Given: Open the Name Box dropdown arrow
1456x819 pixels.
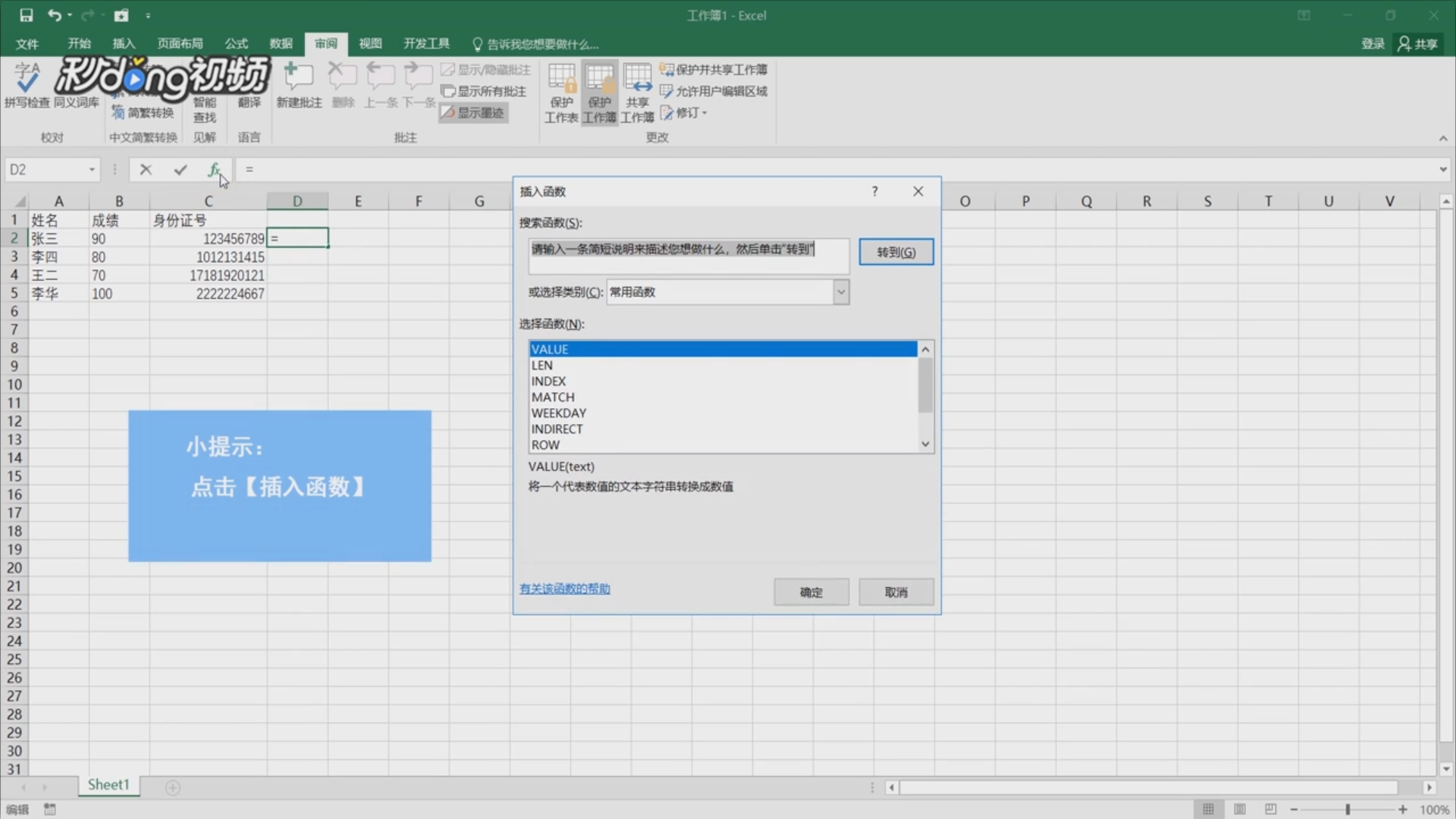Looking at the screenshot, I should 92,170.
